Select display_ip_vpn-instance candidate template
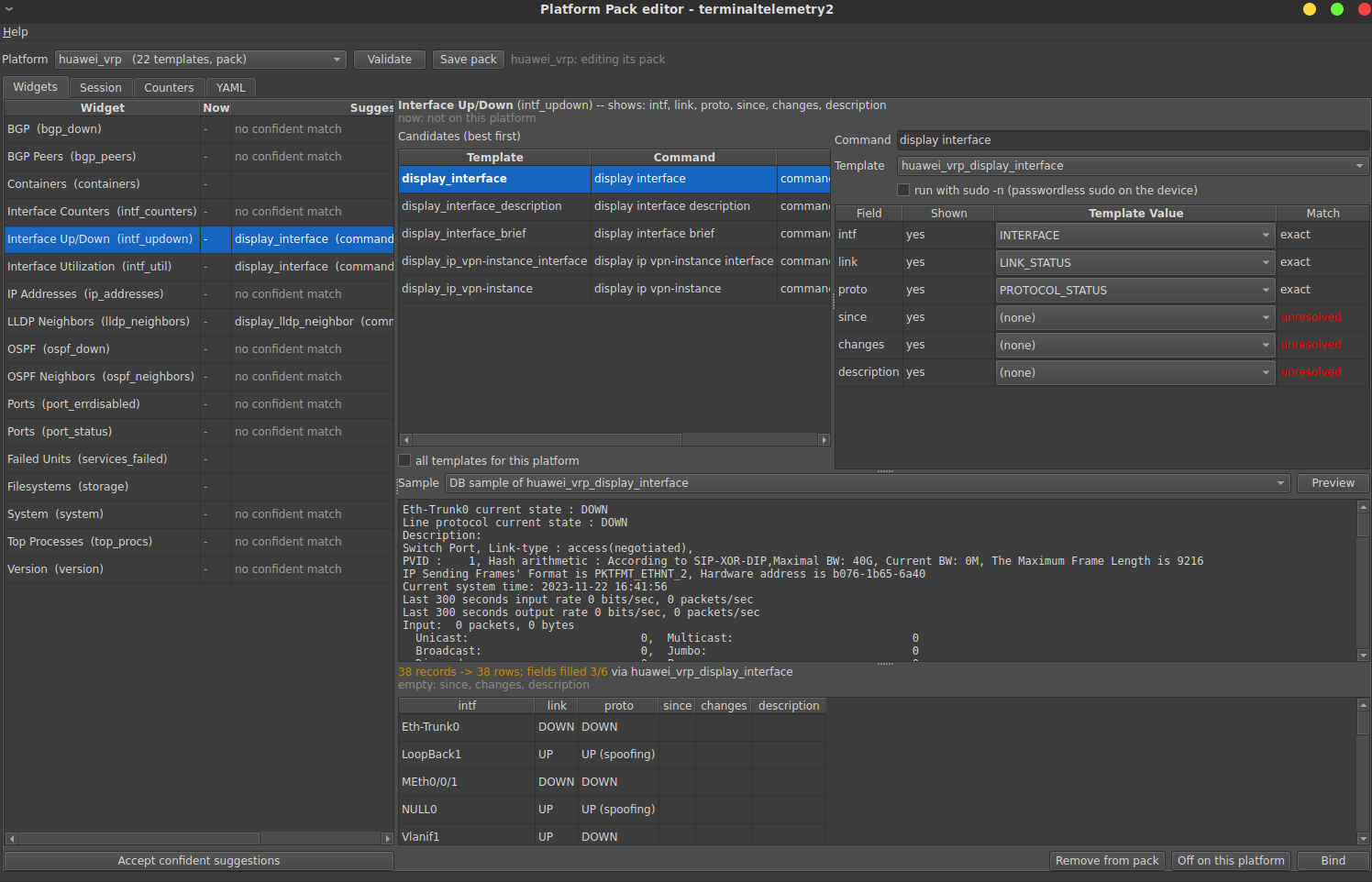 pos(614,289)
